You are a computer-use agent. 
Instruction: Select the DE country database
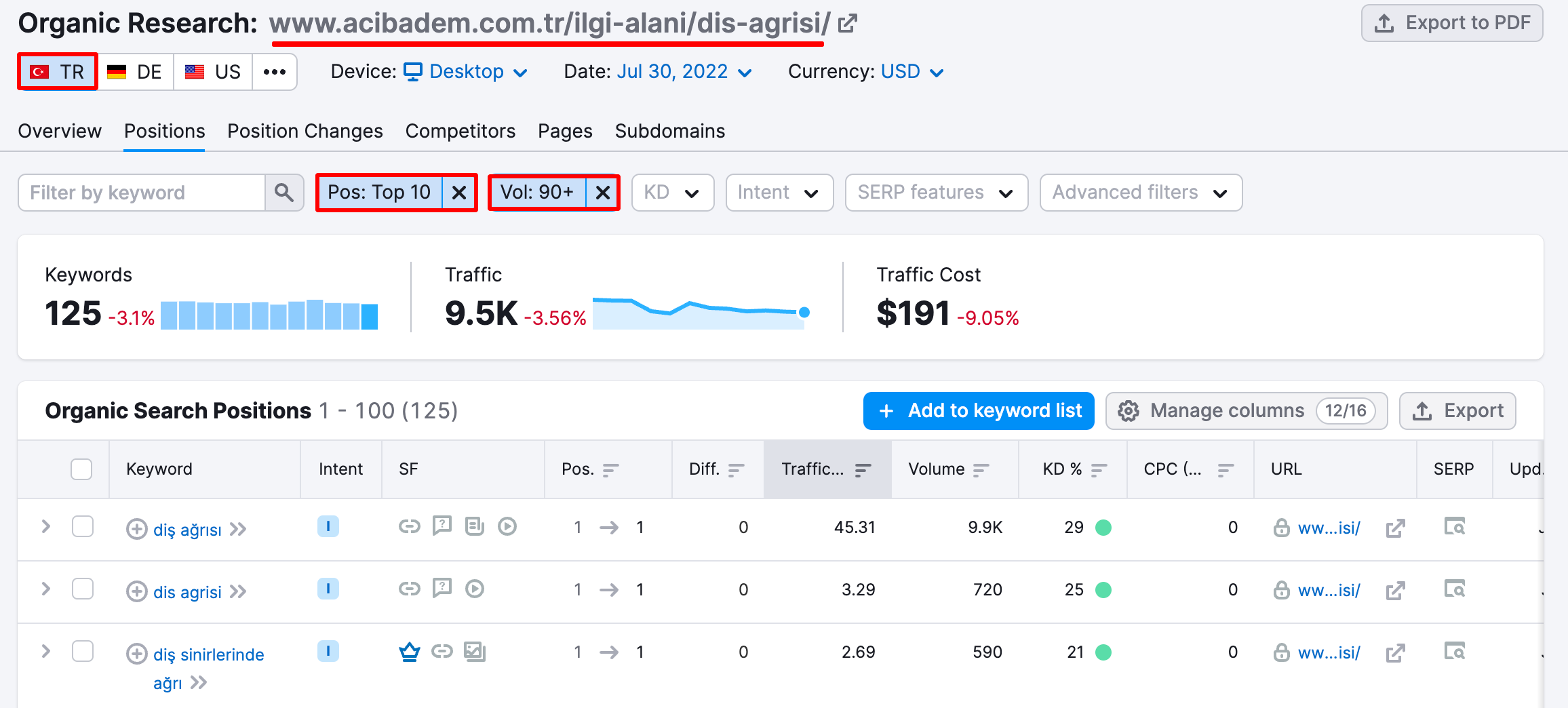pos(135,72)
